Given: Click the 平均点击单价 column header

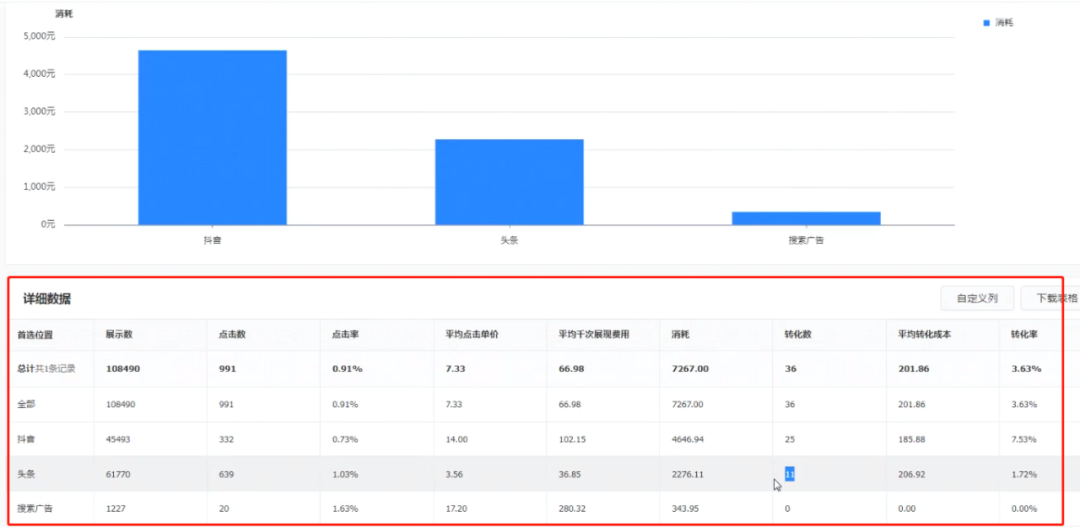Looking at the screenshot, I should tap(472, 335).
